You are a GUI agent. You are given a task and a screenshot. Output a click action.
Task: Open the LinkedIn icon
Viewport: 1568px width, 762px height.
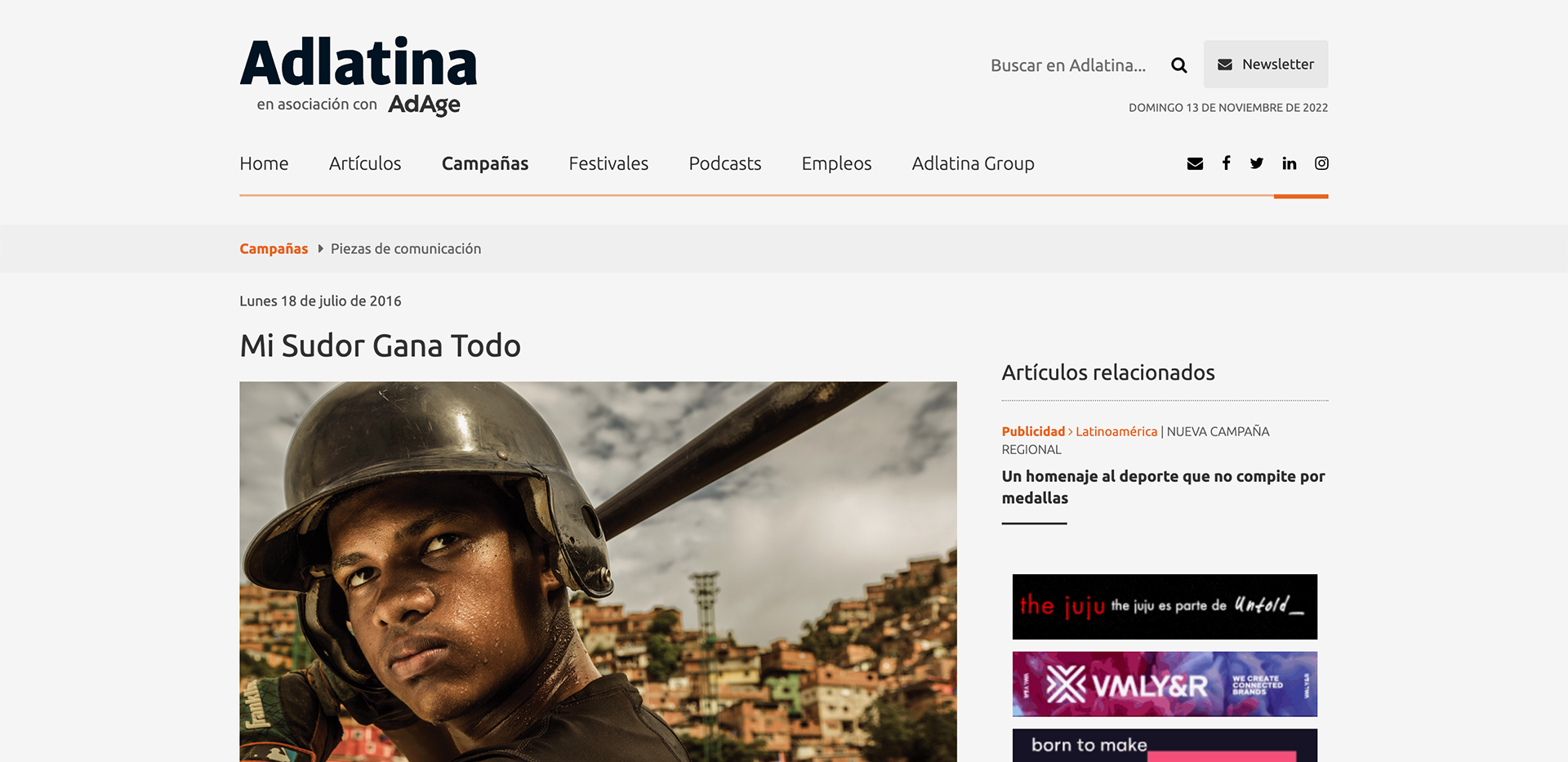coord(1290,163)
